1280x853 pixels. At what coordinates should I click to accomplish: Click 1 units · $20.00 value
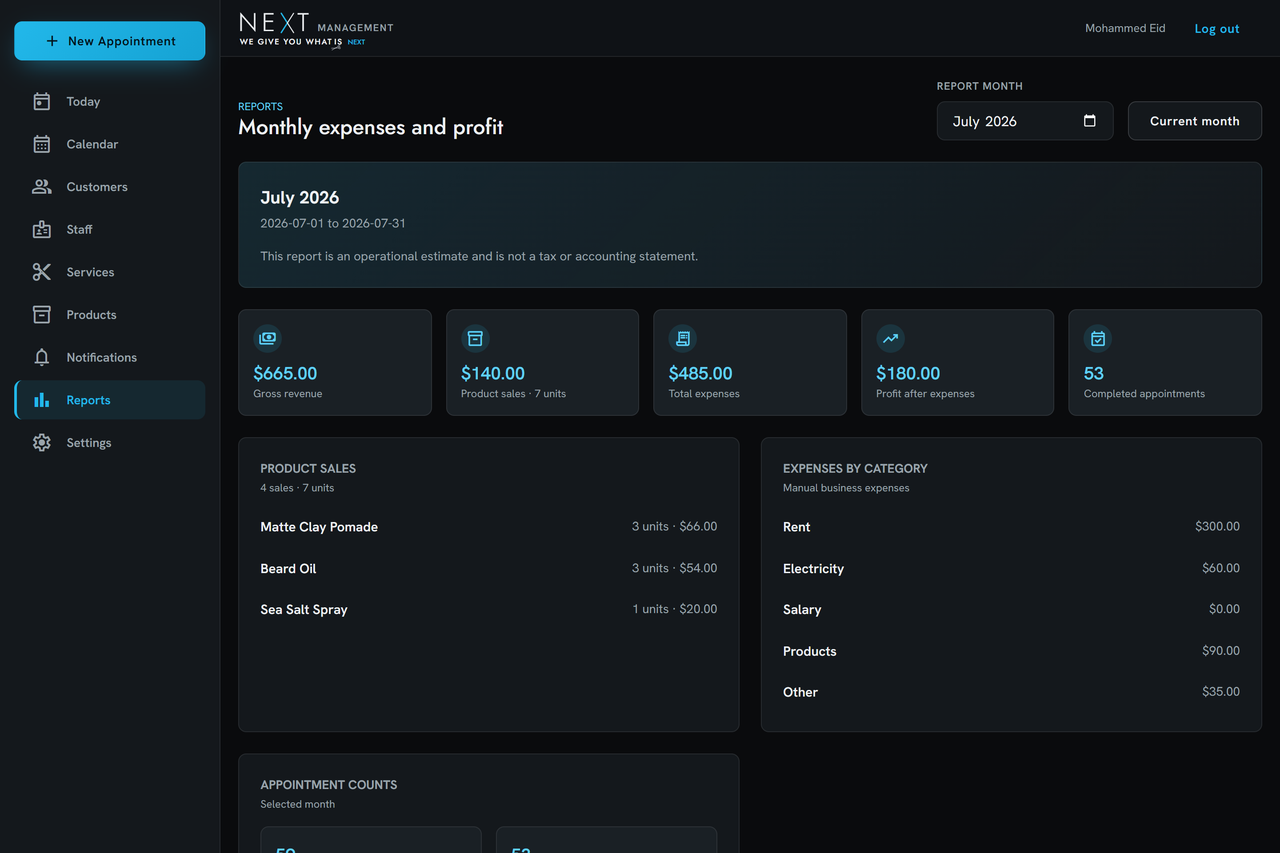(675, 608)
